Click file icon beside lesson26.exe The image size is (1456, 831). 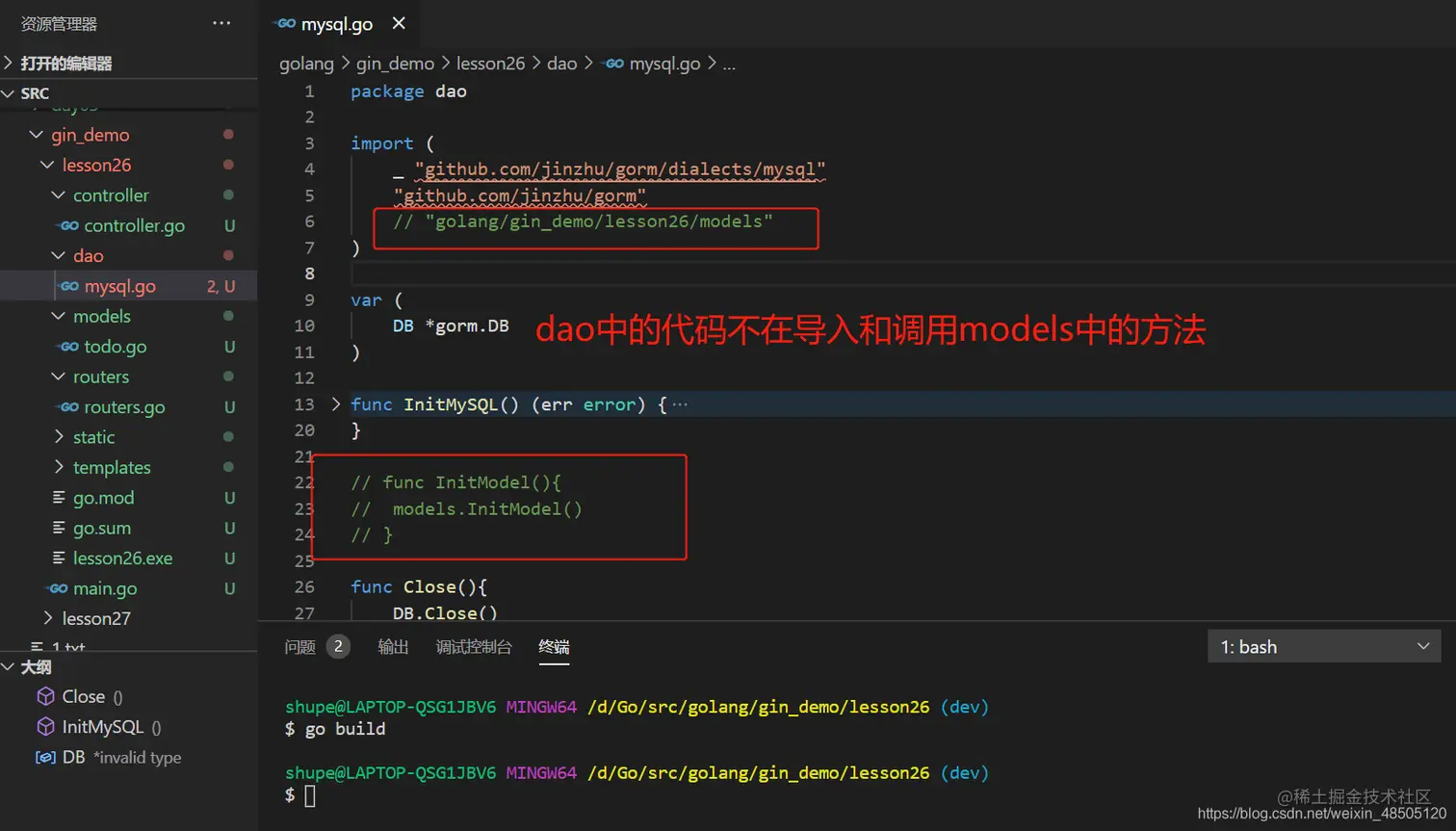[59, 558]
